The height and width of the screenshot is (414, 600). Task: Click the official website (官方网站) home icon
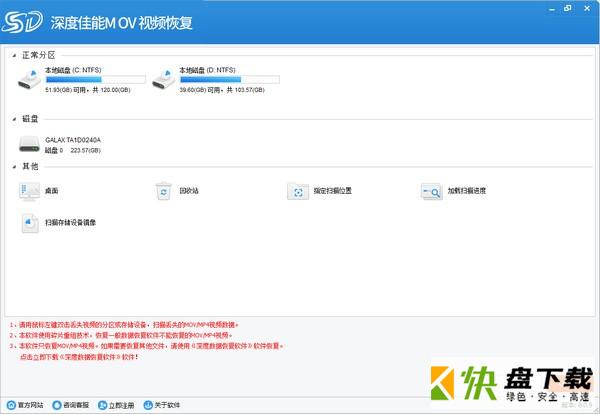11,405
